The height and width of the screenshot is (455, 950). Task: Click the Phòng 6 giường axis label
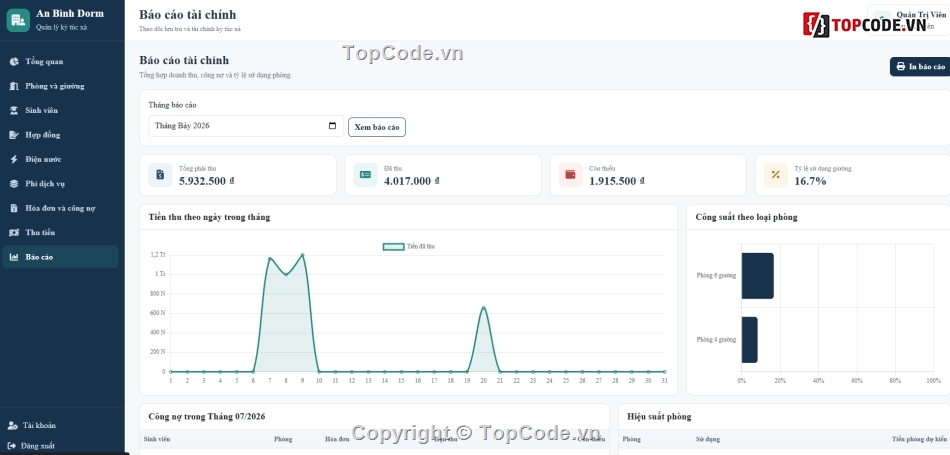[716, 276]
